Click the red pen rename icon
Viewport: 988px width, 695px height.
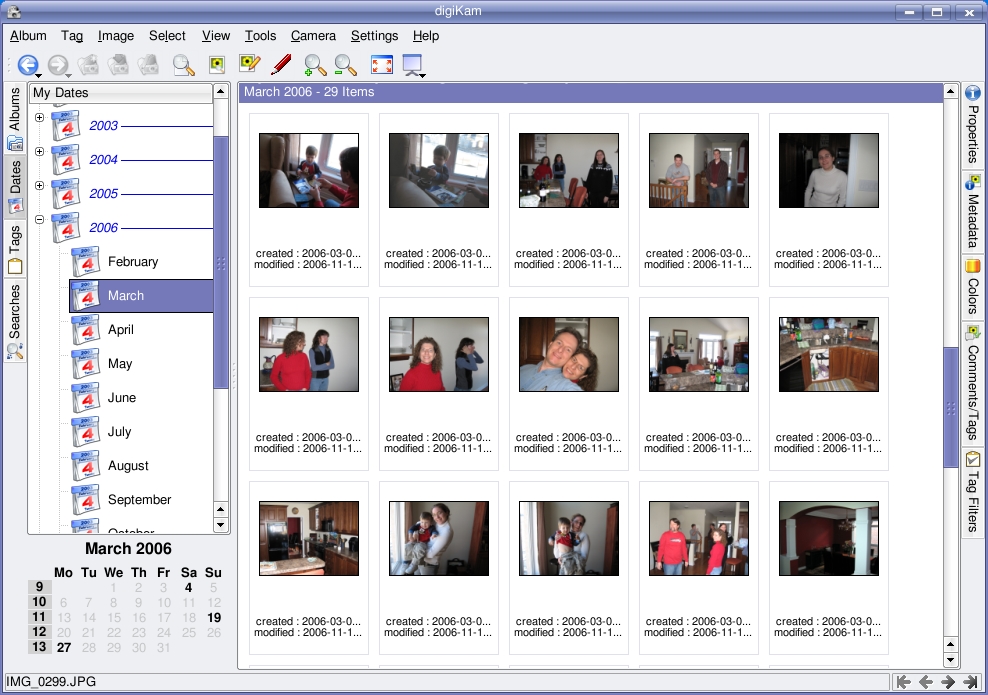coord(281,65)
